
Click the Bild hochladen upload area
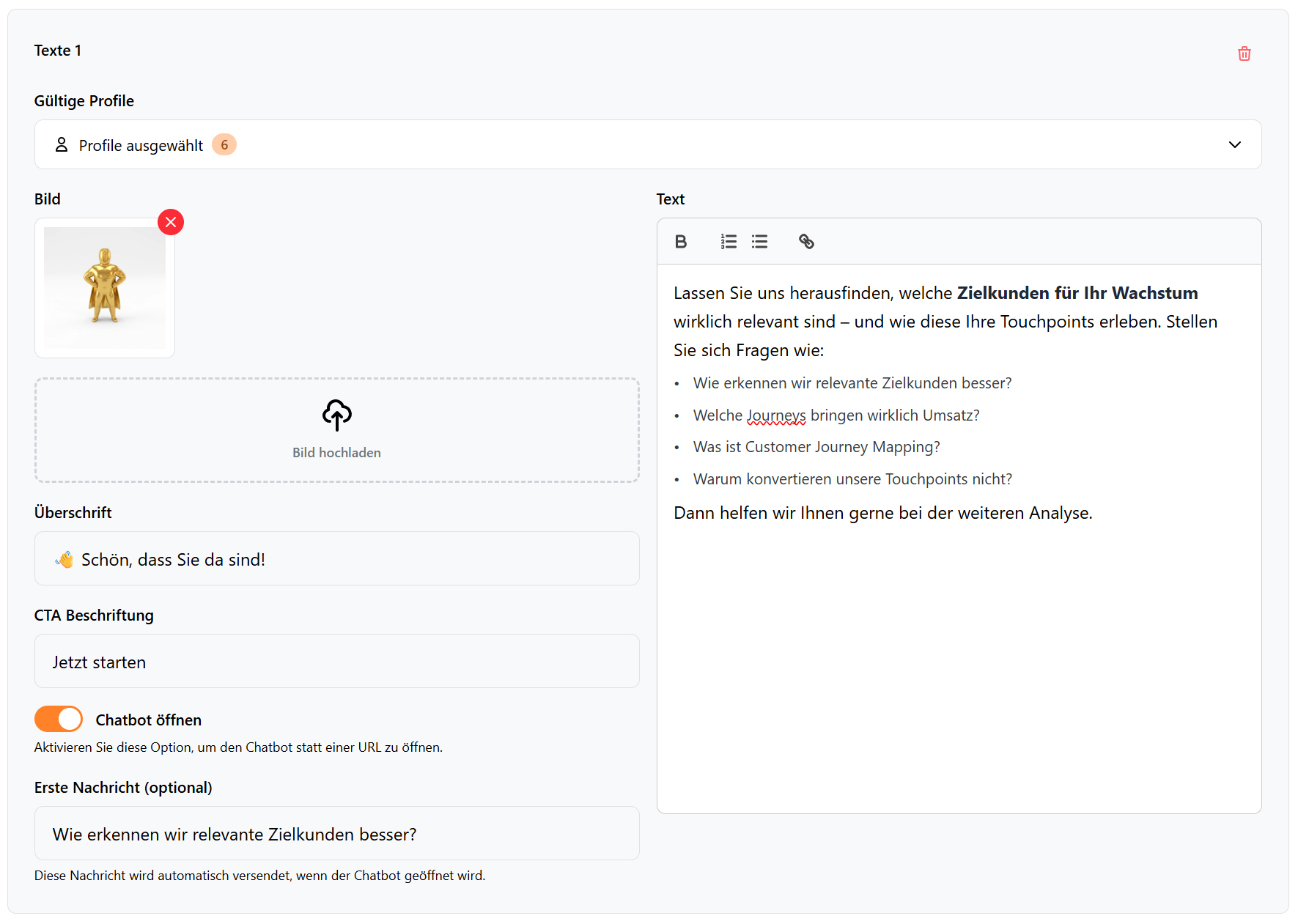pos(337,430)
